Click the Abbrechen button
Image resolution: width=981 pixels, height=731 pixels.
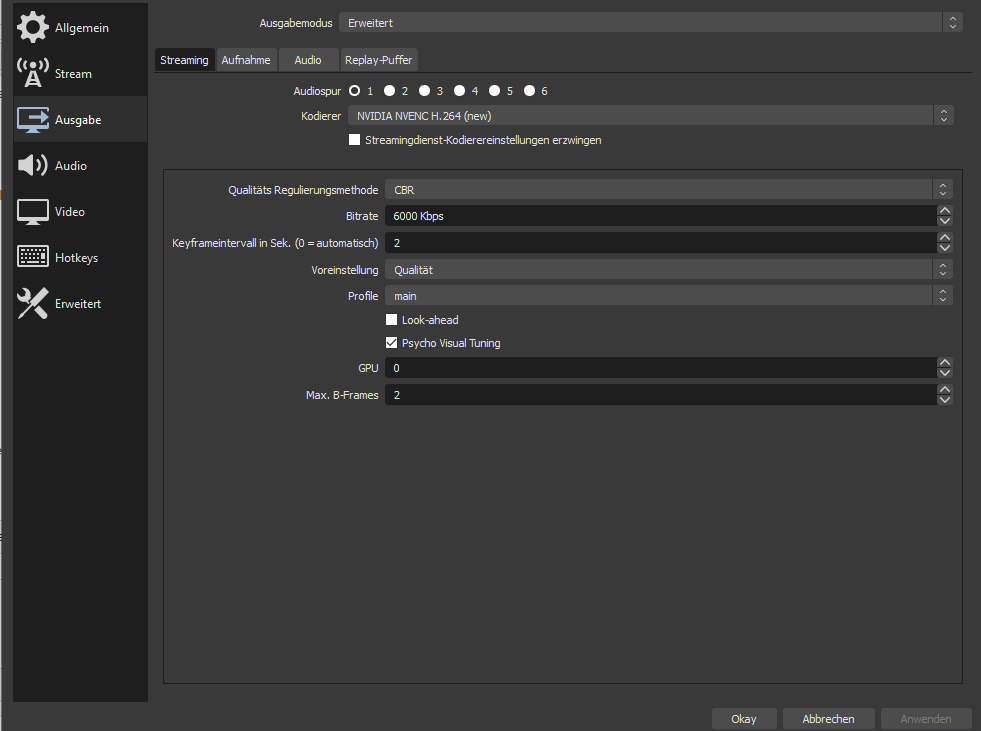coord(828,719)
